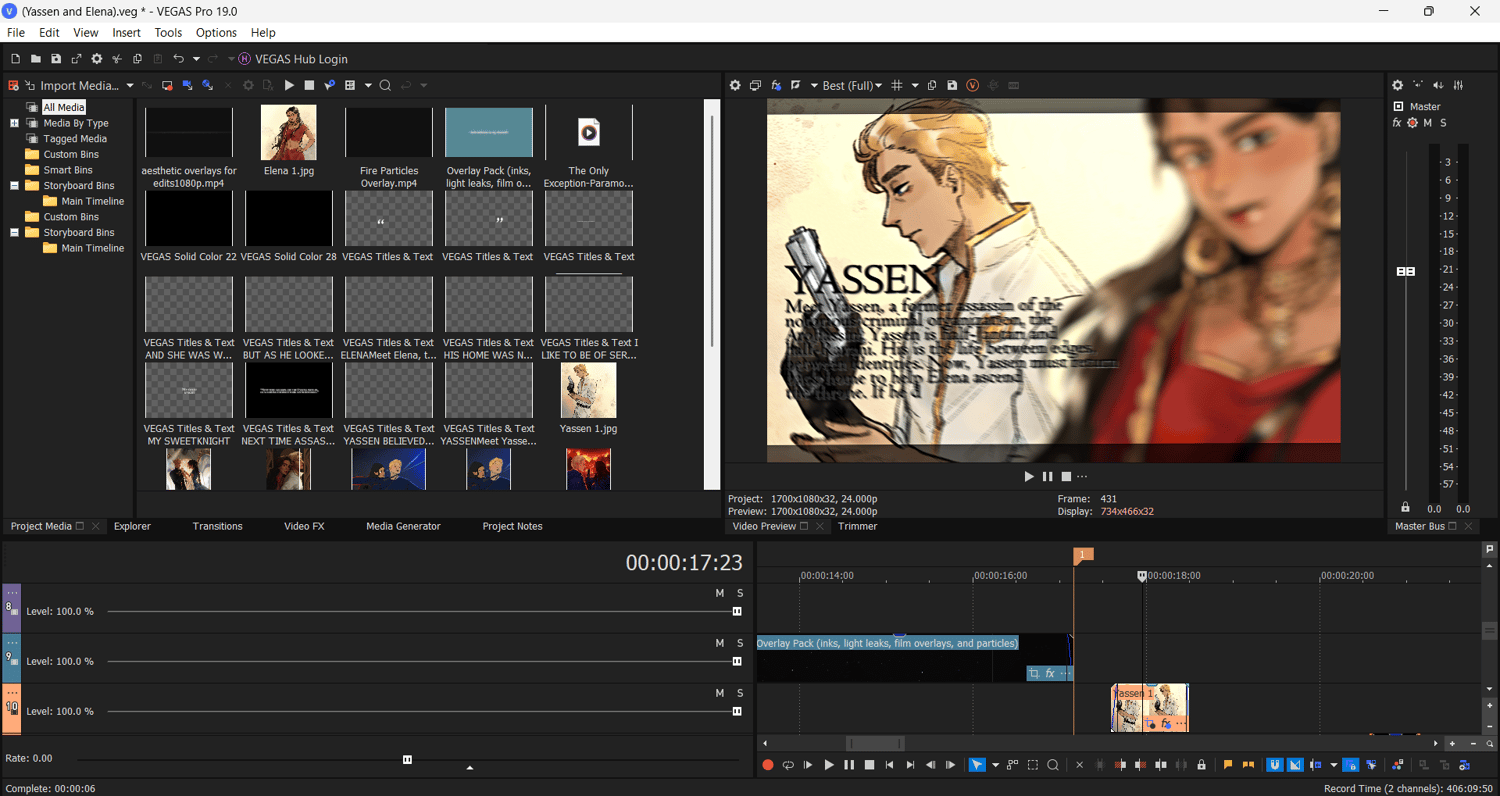Select the Smart Bins folder
Image resolution: width=1500 pixels, height=796 pixels.
tap(68, 170)
